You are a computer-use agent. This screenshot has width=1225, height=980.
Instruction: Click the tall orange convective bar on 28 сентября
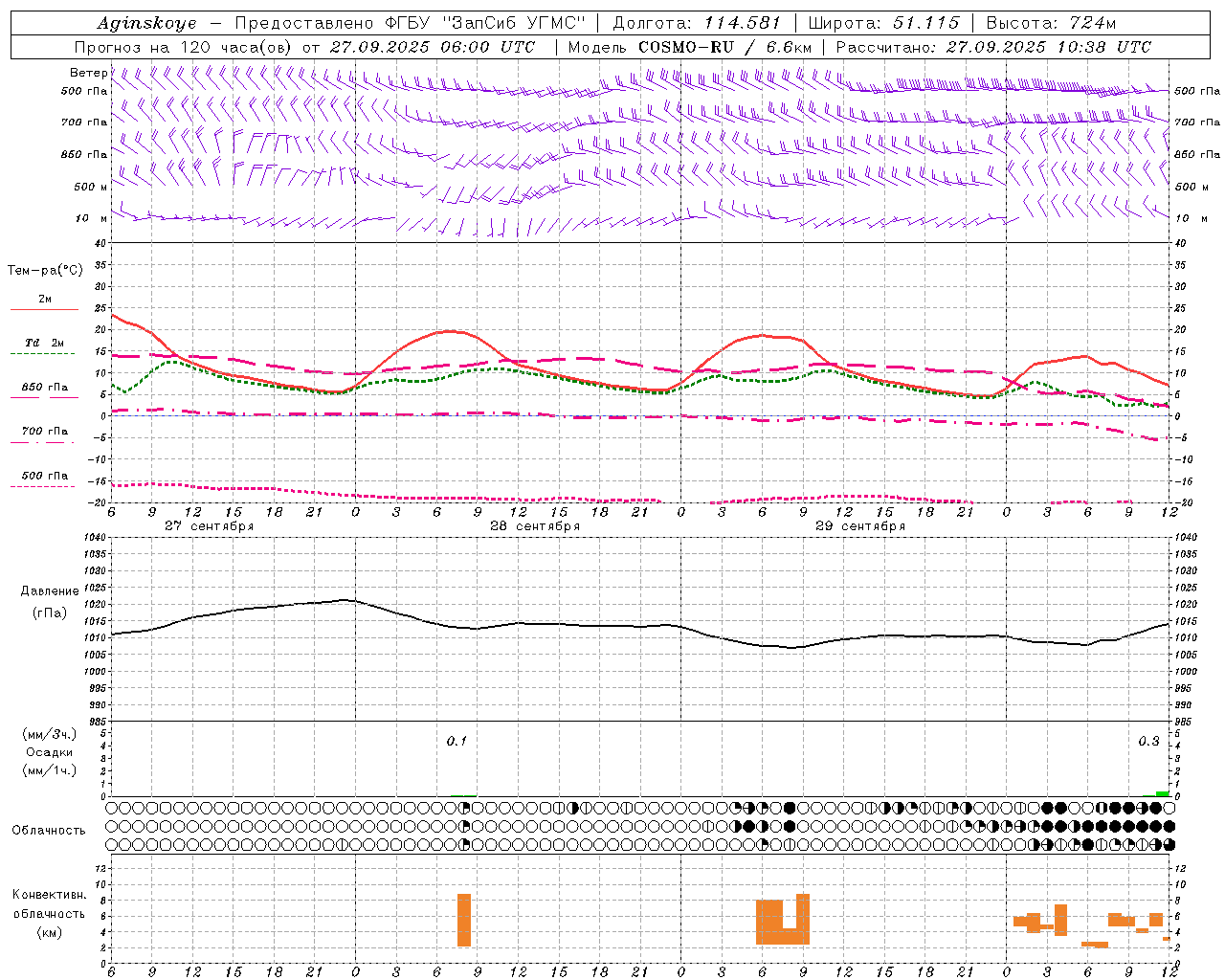[464, 920]
